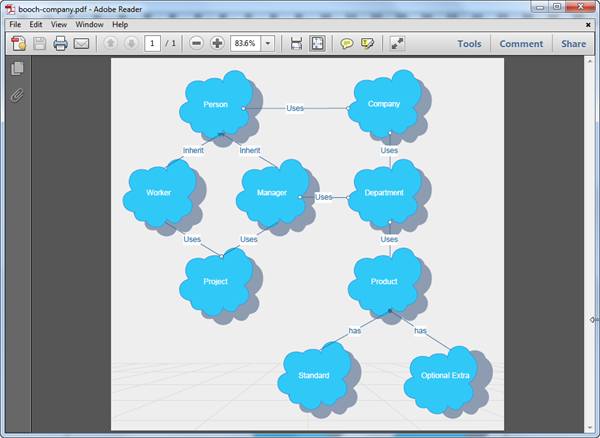Click the page number input field

[x=152, y=44]
